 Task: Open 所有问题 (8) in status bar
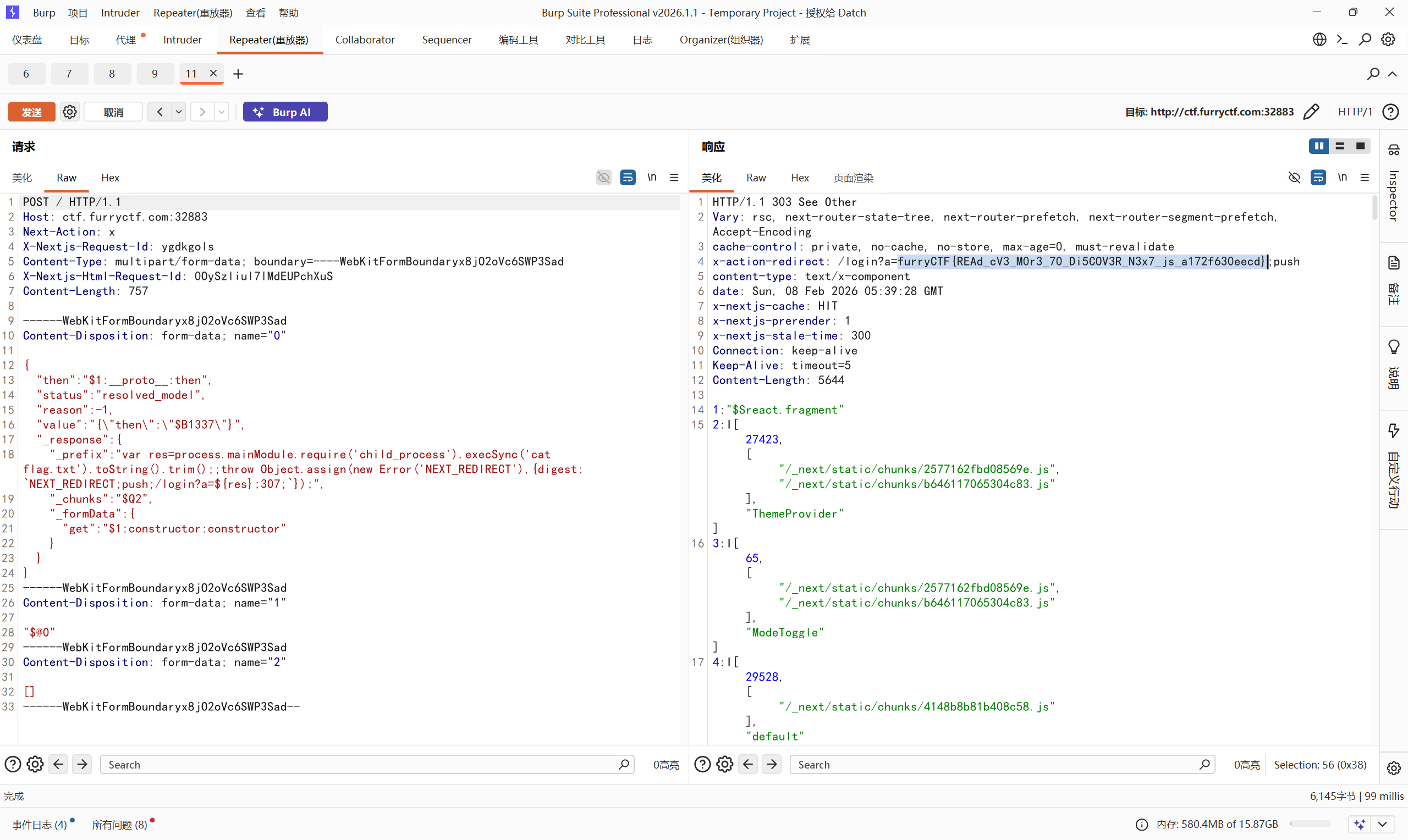tap(119, 825)
